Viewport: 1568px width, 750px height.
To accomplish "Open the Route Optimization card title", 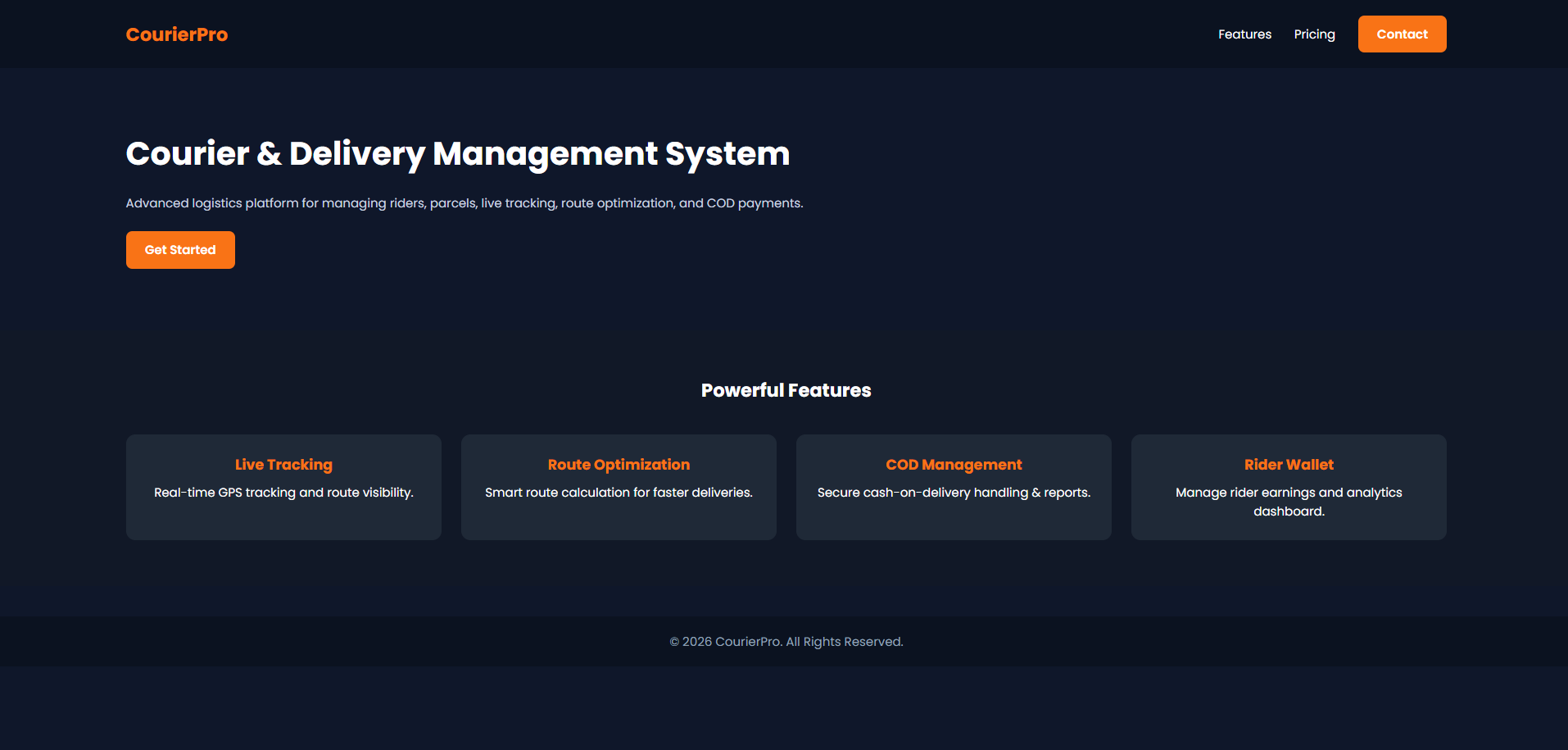I will [619, 465].
